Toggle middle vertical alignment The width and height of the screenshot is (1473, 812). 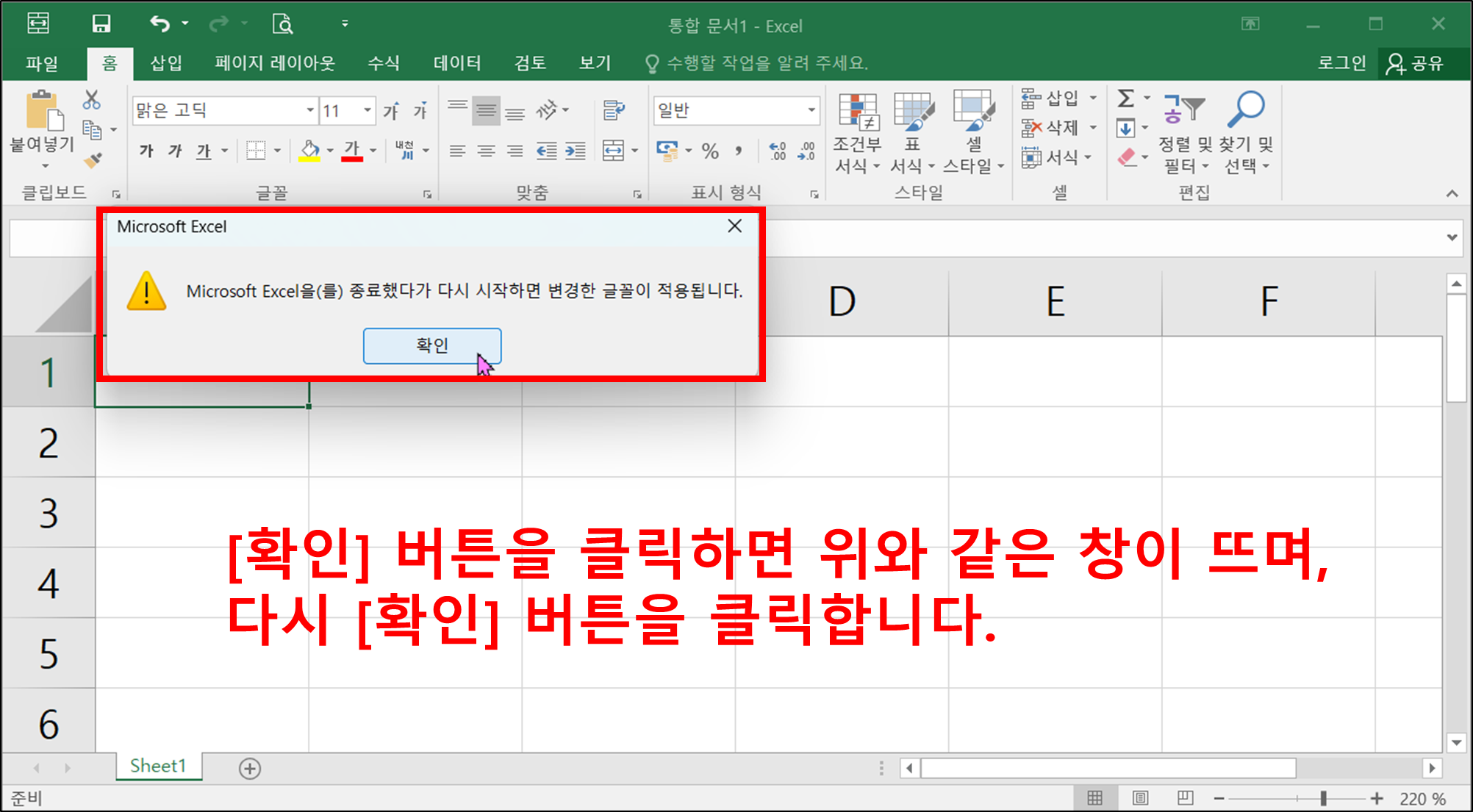[486, 110]
